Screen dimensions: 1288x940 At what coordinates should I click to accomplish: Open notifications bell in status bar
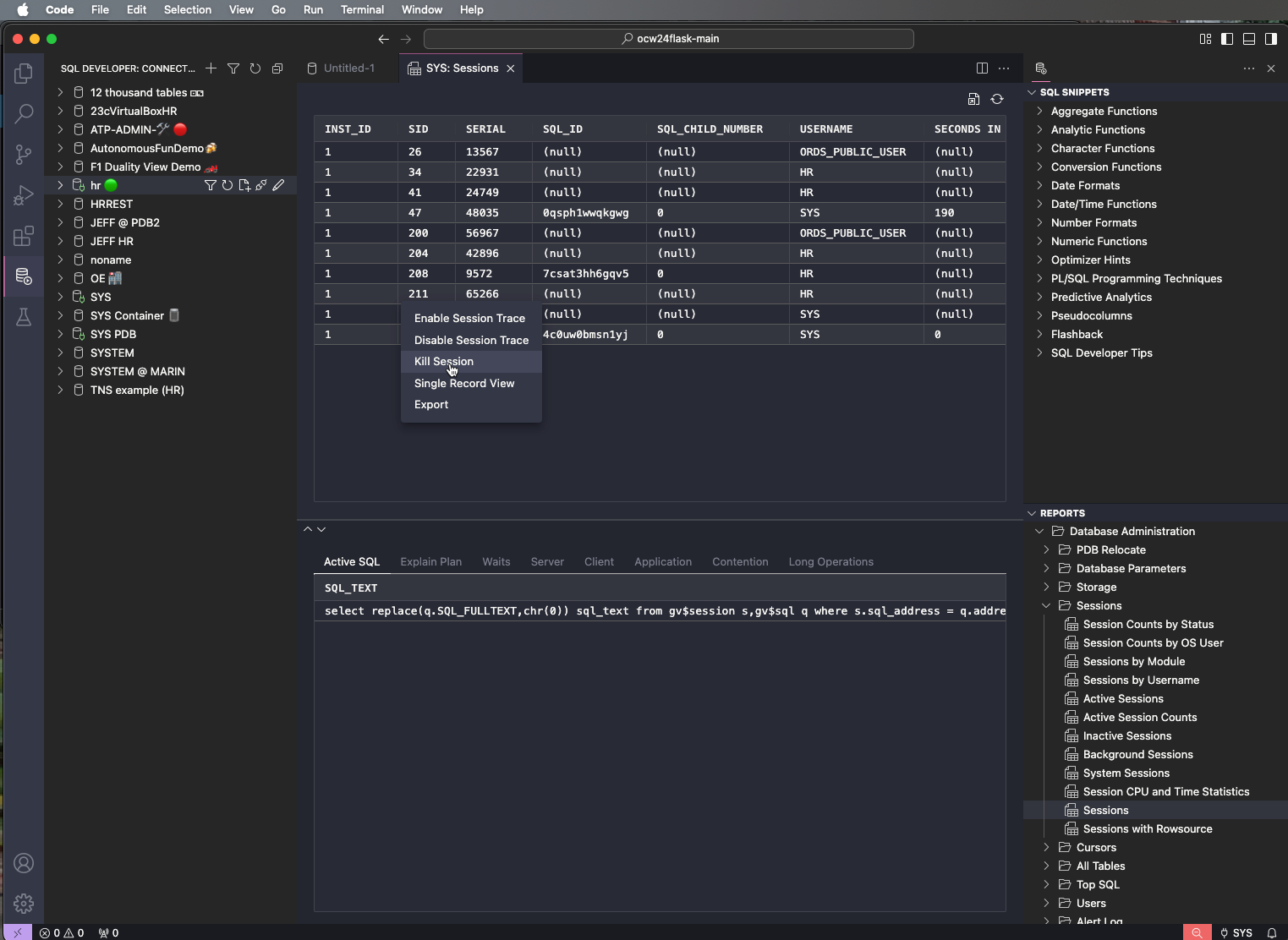[x=1271, y=932]
